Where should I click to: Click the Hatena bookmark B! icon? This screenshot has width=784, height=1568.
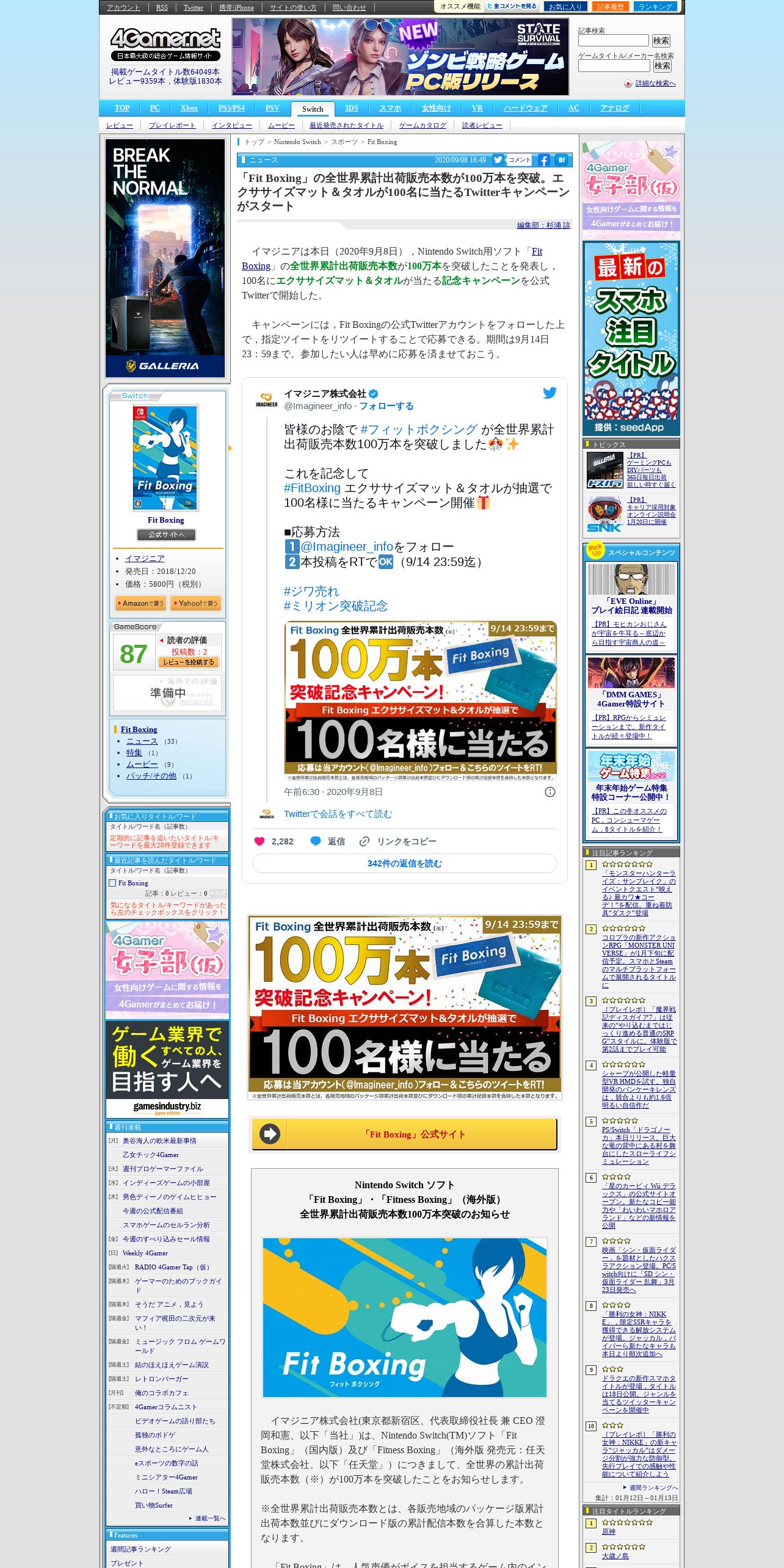pyautogui.click(x=561, y=160)
